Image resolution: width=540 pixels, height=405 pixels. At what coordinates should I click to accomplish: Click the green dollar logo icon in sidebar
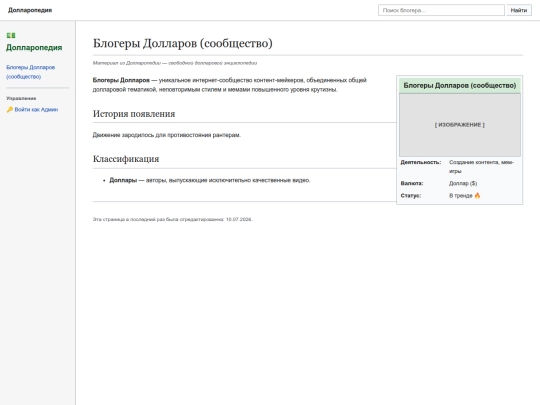11,35
